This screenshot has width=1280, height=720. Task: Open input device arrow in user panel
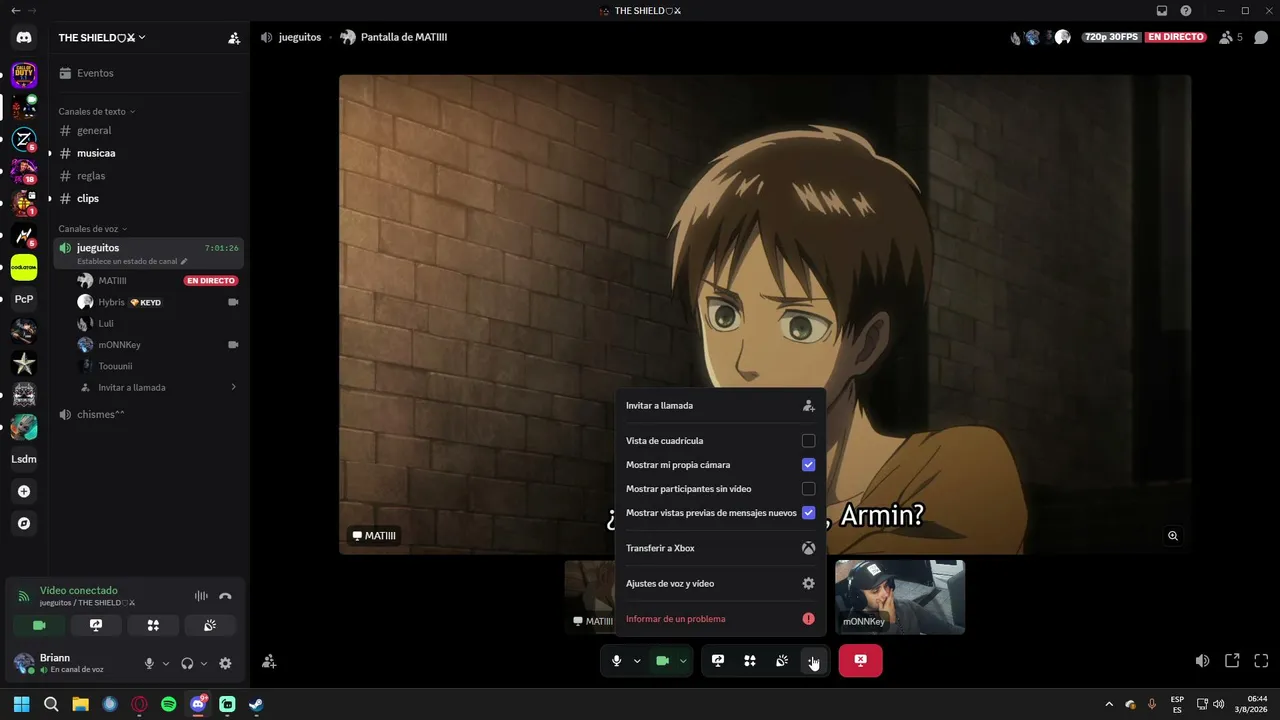tap(166, 663)
